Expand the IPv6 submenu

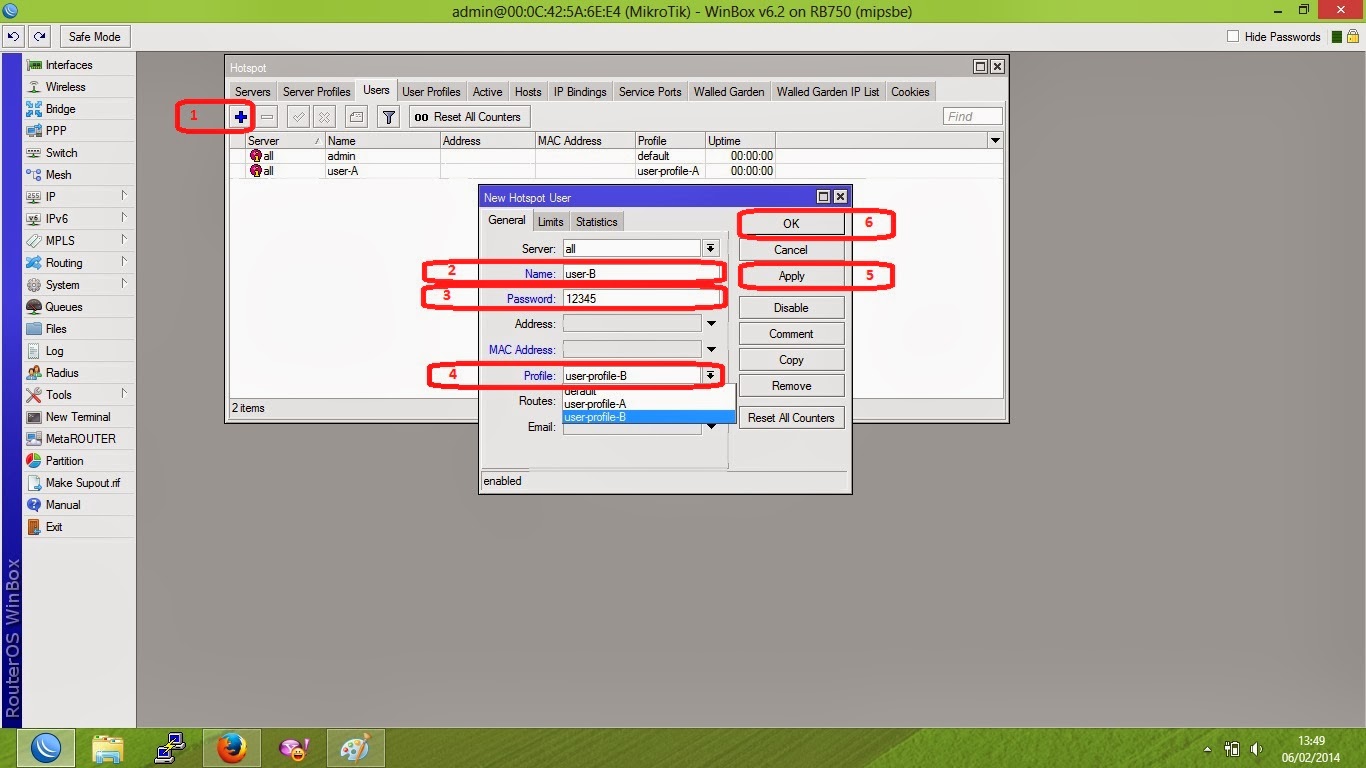[124, 218]
